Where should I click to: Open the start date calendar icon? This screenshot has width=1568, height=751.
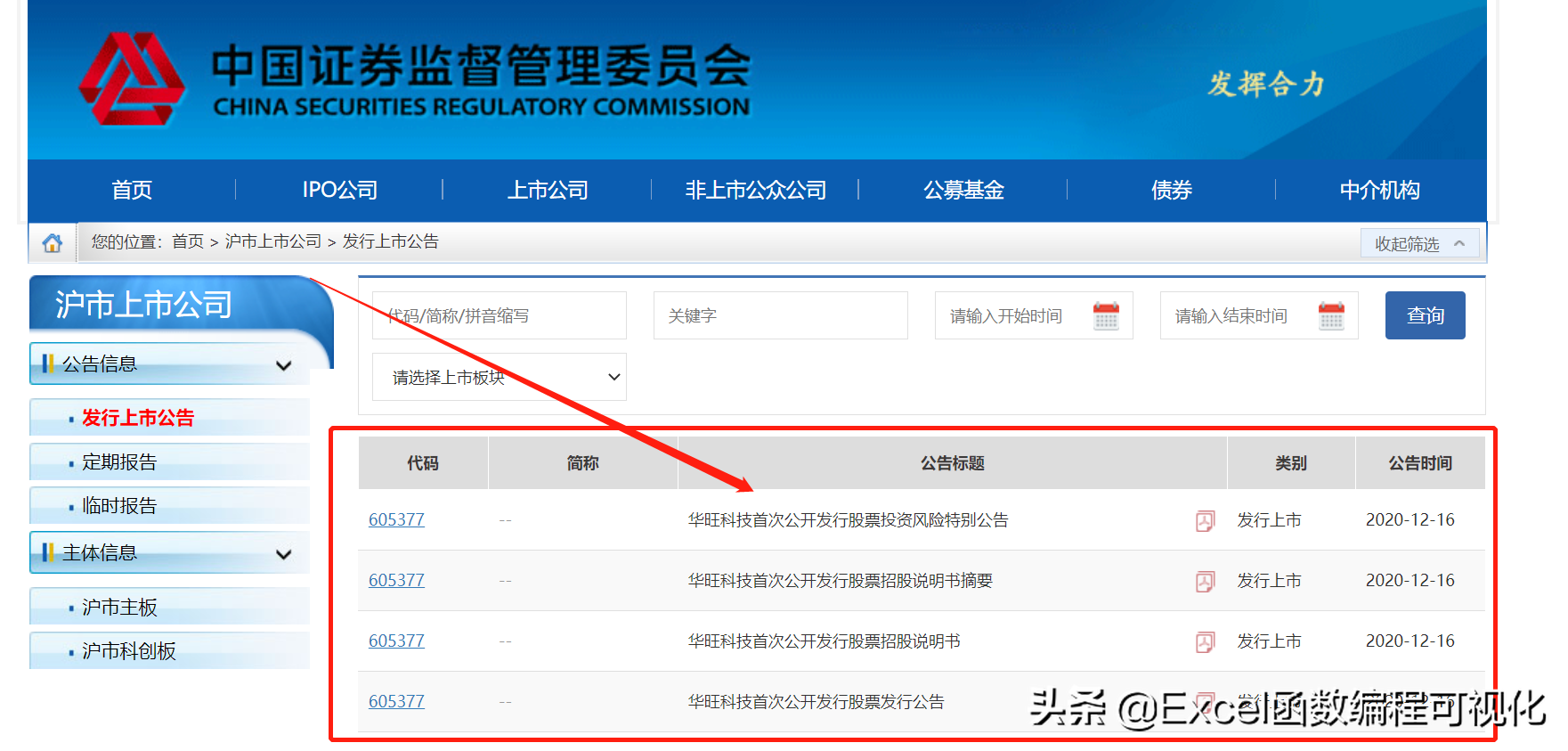(1106, 315)
